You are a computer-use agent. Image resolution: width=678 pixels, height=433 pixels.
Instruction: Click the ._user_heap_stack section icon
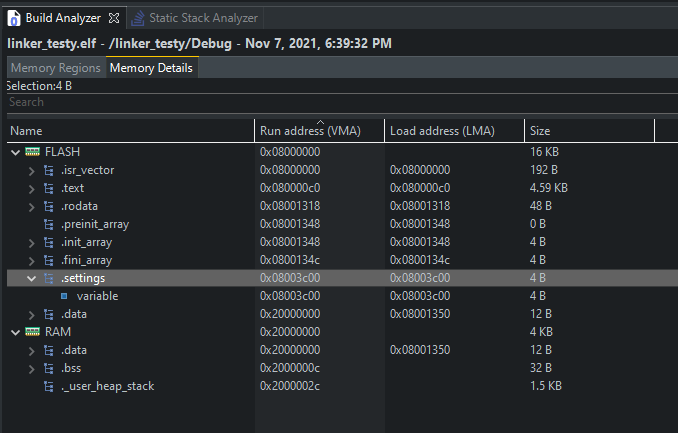click(x=49, y=386)
